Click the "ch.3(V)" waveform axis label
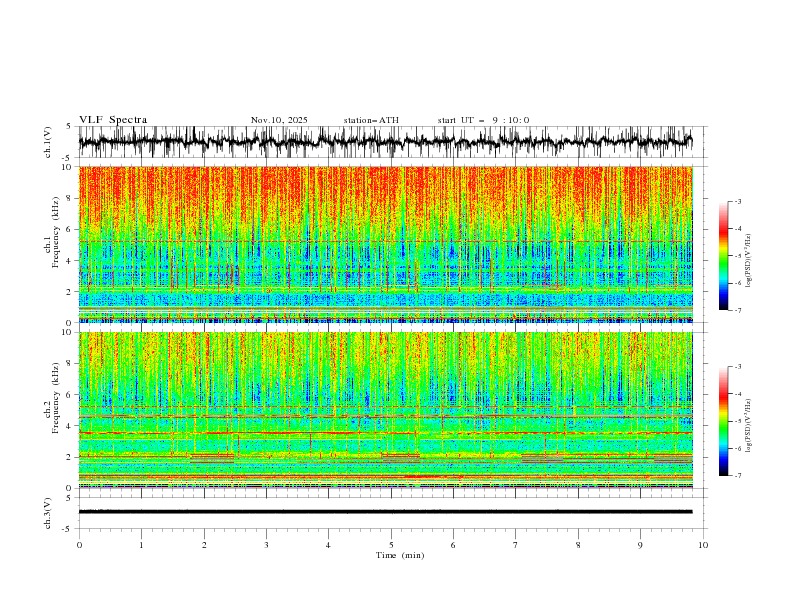 coord(48,513)
